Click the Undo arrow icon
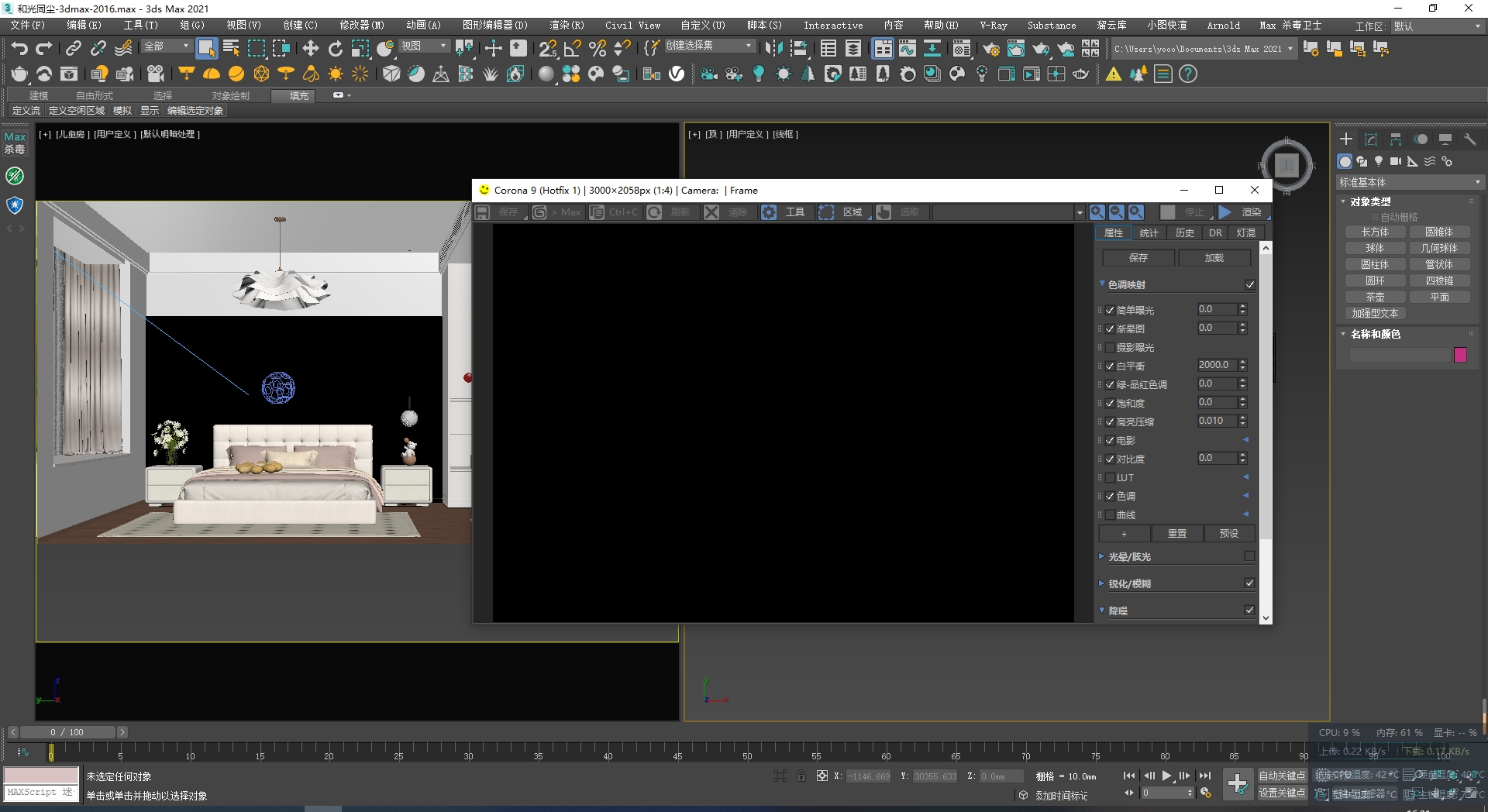The width and height of the screenshot is (1488, 812). point(19,49)
